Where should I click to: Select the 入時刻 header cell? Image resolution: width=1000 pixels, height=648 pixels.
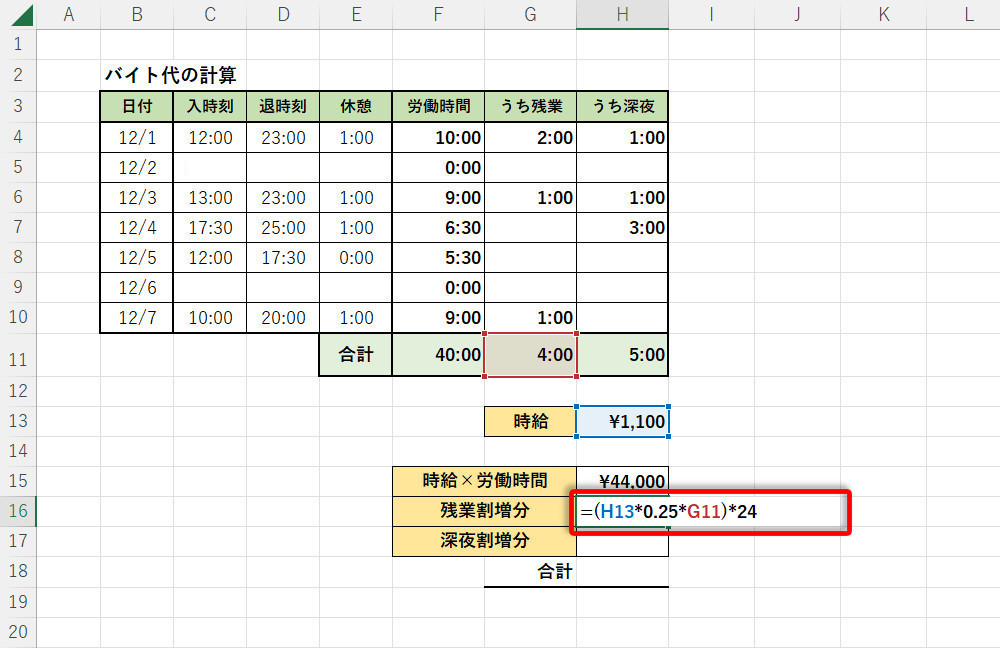(x=210, y=106)
